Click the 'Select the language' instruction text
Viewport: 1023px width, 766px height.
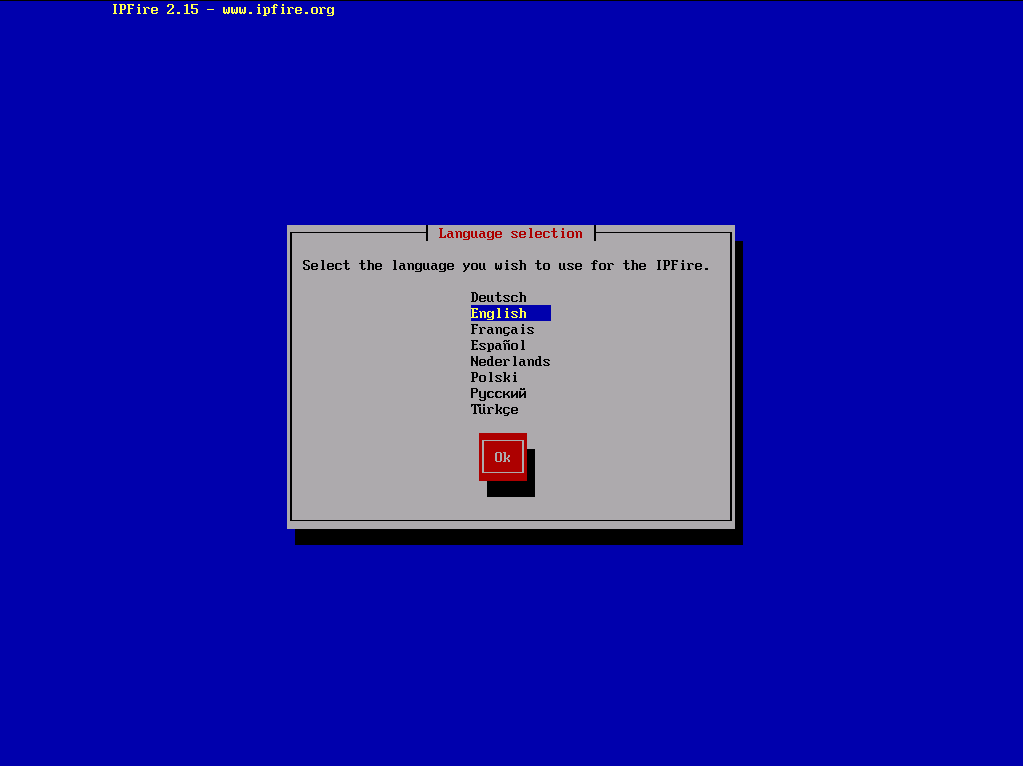pyautogui.click(x=506, y=266)
